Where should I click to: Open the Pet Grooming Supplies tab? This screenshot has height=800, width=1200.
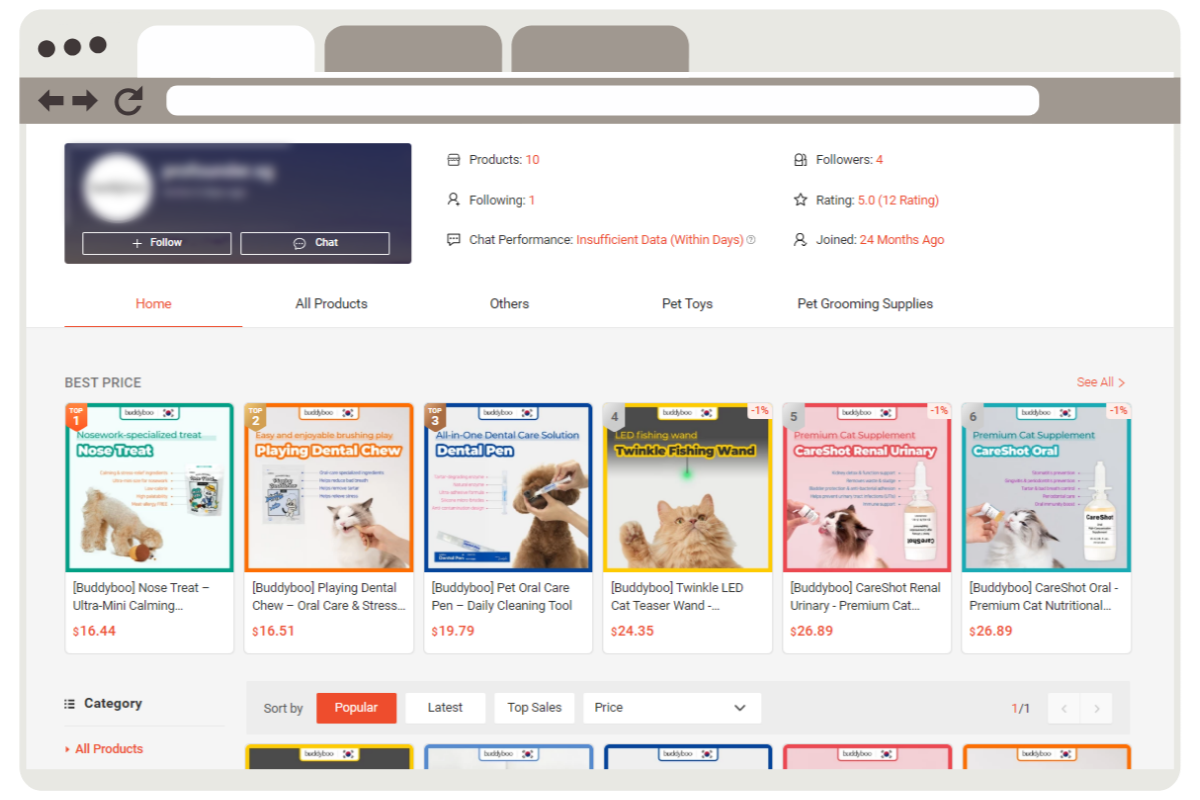point(865,304)
